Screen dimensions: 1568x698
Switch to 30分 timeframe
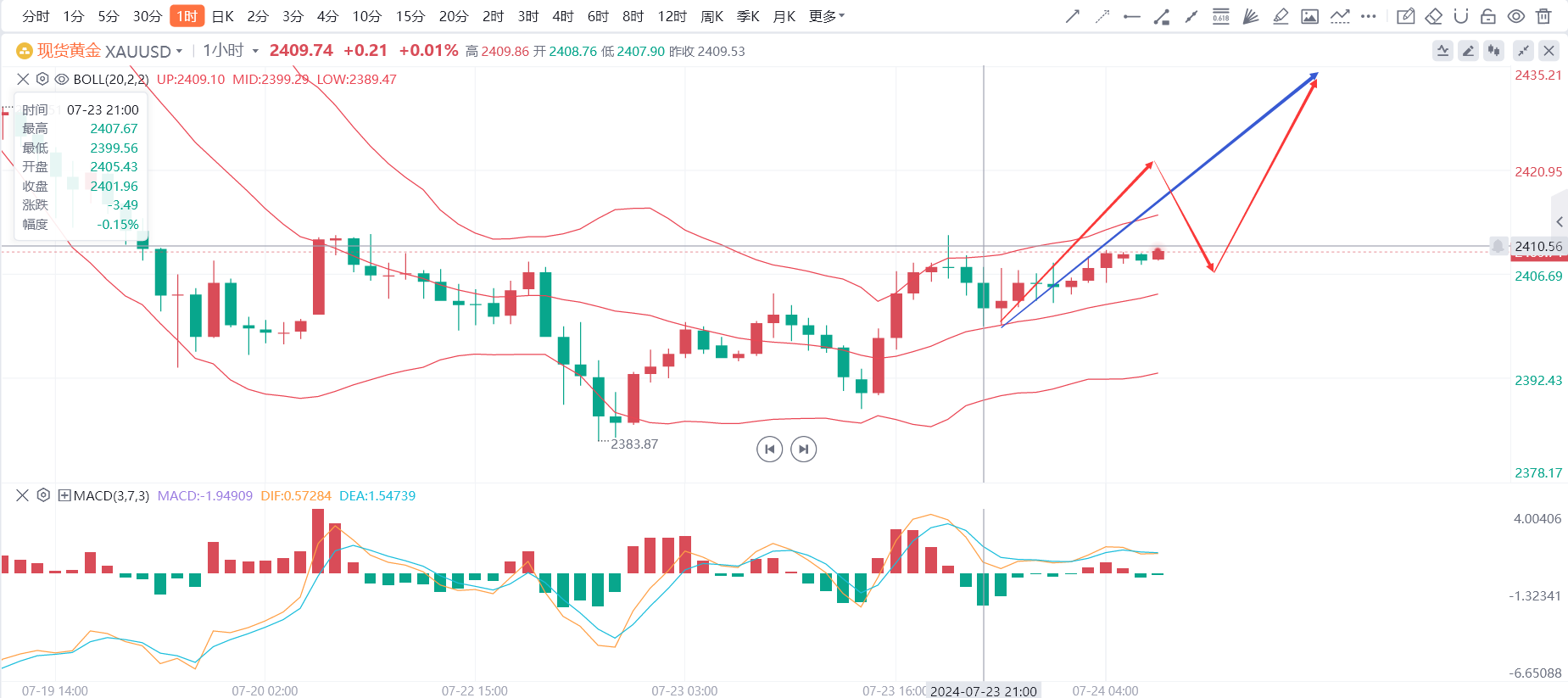click(148, 16)
